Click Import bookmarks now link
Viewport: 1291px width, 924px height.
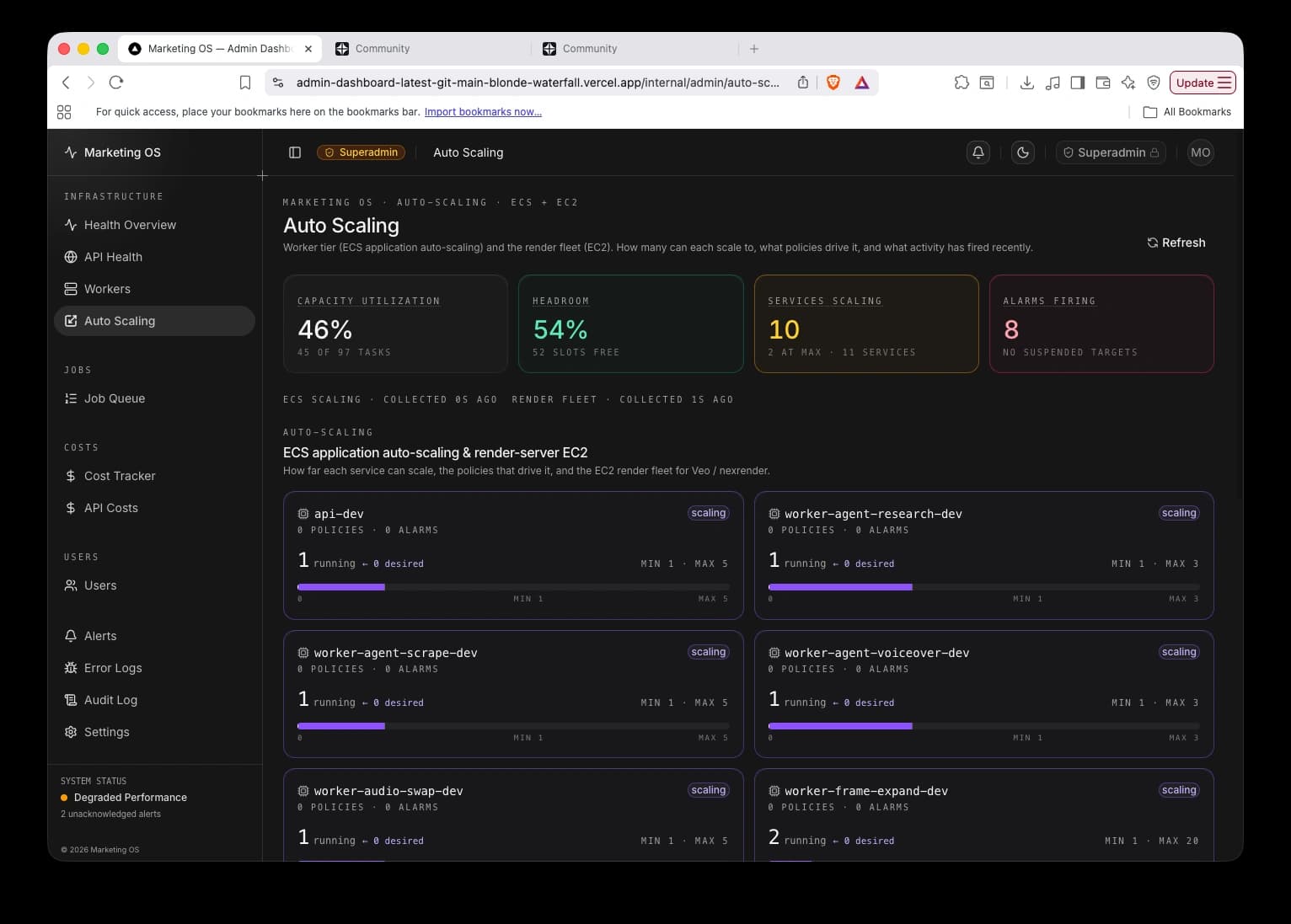tap(483, 112)
